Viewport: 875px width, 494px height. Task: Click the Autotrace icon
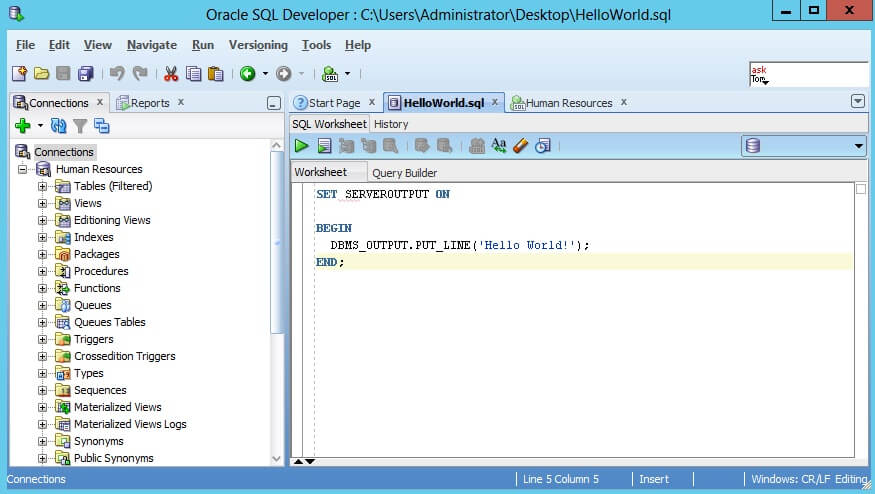[x=368, y=146]
